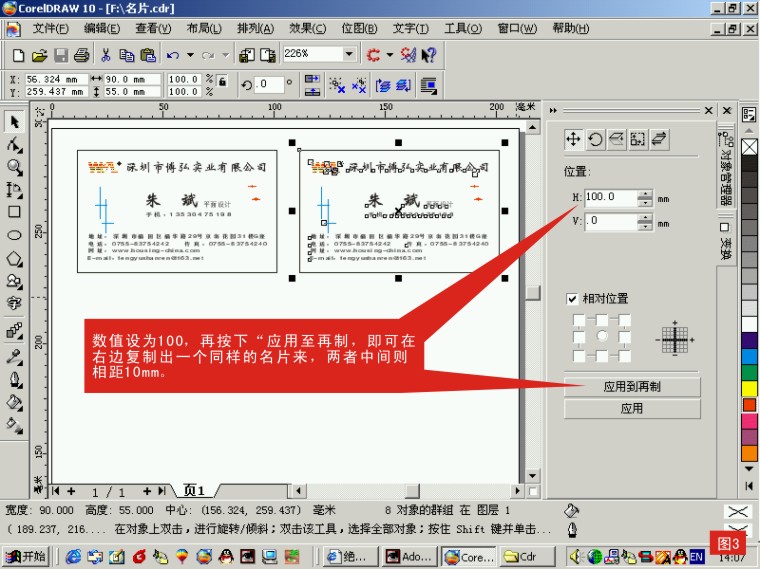760x569 pixels.
Task: Select the Pick tool in the toolbox
Action: (x=15, y=121)
